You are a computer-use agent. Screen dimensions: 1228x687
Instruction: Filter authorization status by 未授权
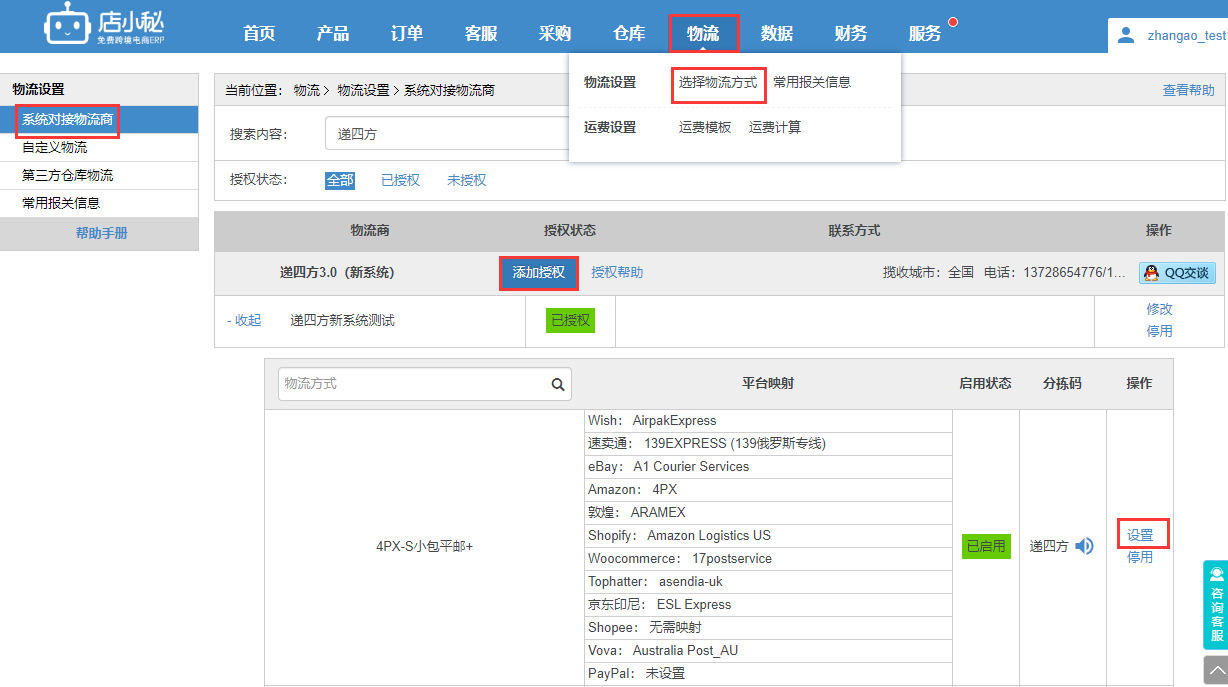(466, 180)
